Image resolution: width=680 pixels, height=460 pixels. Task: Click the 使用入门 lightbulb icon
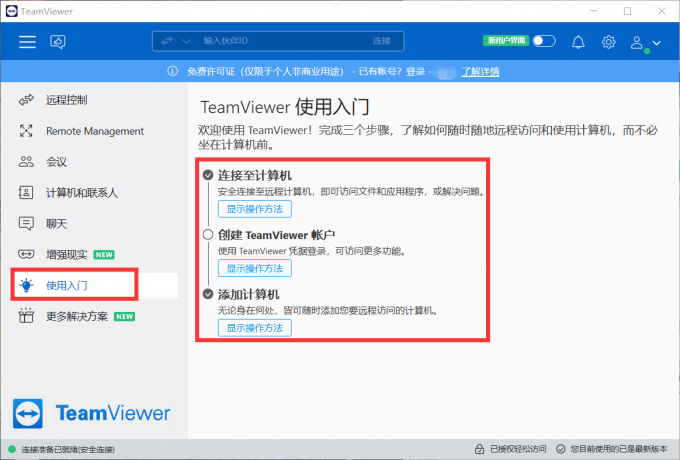(x=26, y=285)
